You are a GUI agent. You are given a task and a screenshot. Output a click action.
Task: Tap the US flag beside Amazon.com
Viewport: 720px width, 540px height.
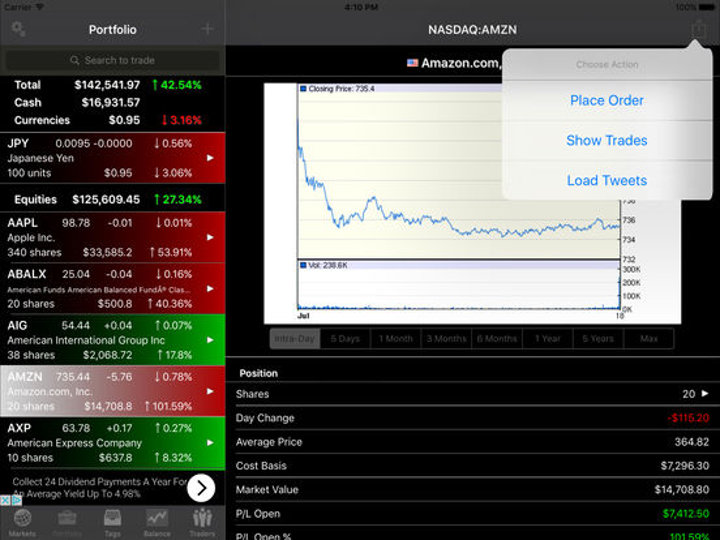412,63
